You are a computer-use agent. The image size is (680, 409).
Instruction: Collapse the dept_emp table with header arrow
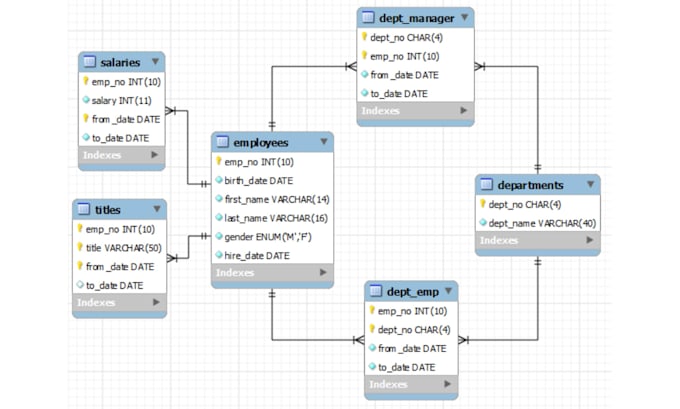tap(448, 291)
